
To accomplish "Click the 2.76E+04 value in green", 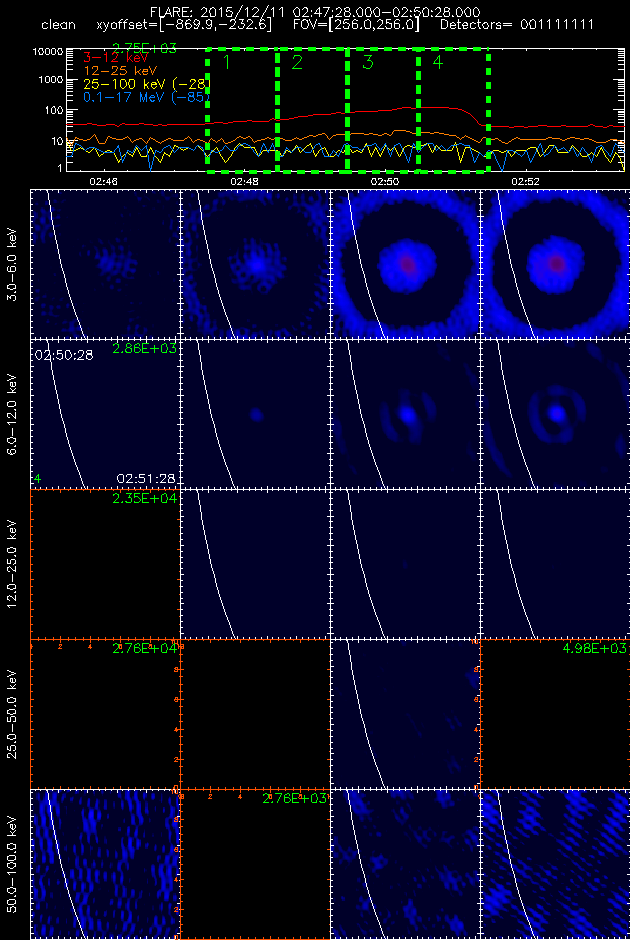I will pos(144,649).
